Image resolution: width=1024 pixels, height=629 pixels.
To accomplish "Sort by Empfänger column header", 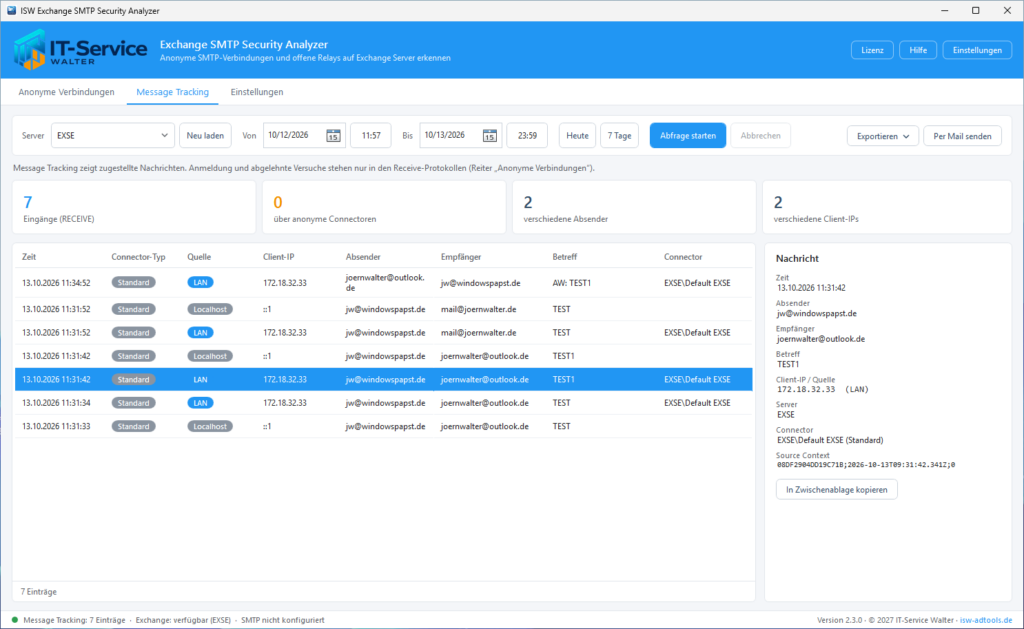I will (461, 257).
